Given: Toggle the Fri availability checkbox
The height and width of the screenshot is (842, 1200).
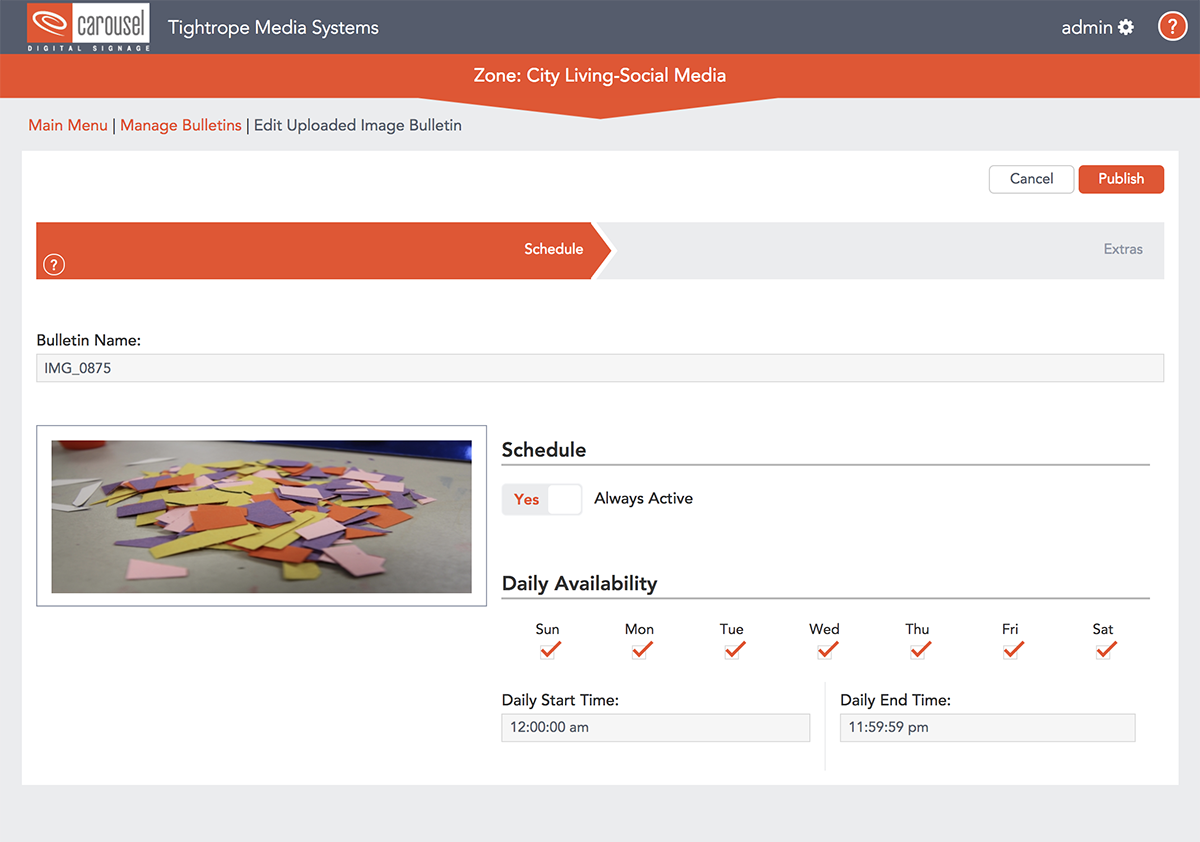Looking at the screenshot, I should click(1011, 650).
